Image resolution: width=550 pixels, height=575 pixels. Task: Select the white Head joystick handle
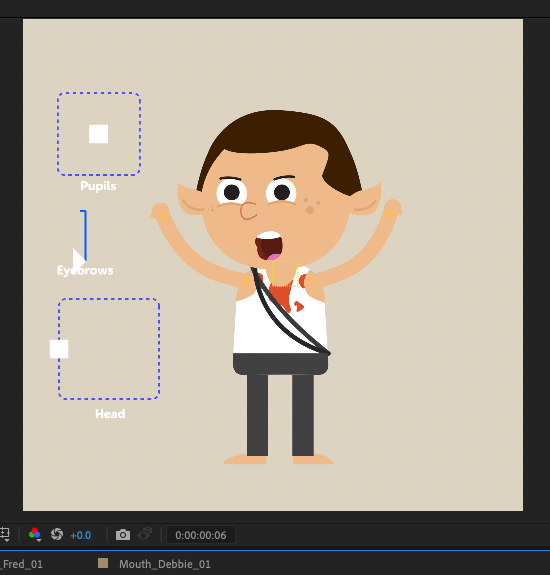click(x=59, y=349)
